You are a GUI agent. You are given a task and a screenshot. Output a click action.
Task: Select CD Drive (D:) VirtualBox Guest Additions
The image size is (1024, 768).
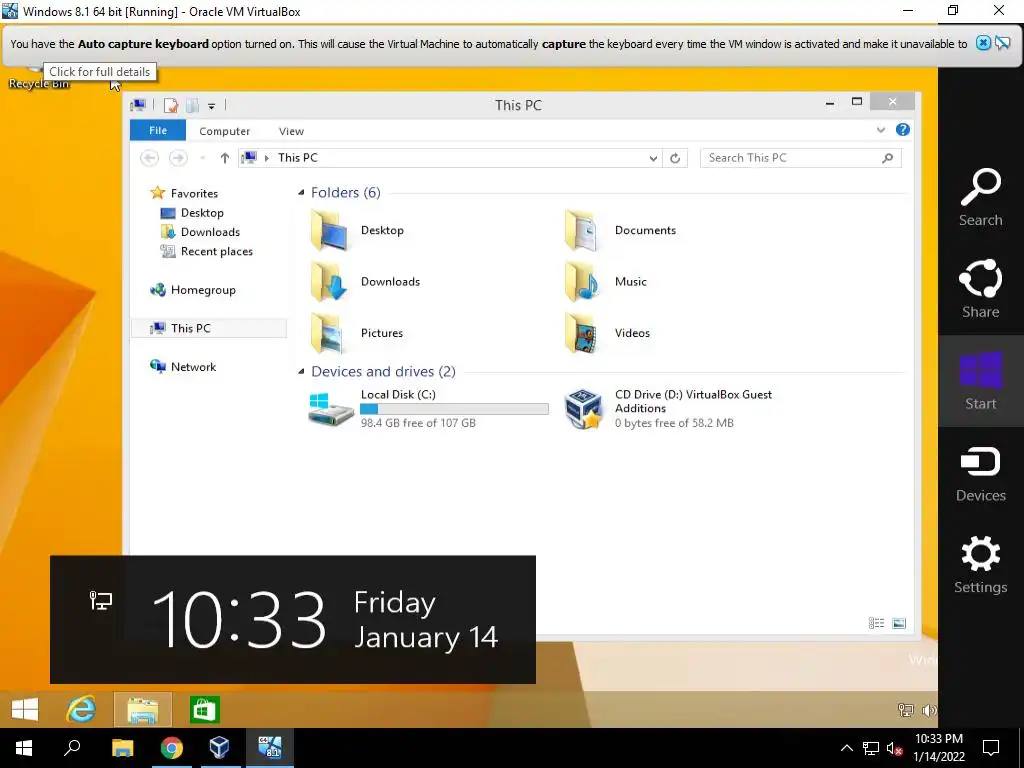668,409
